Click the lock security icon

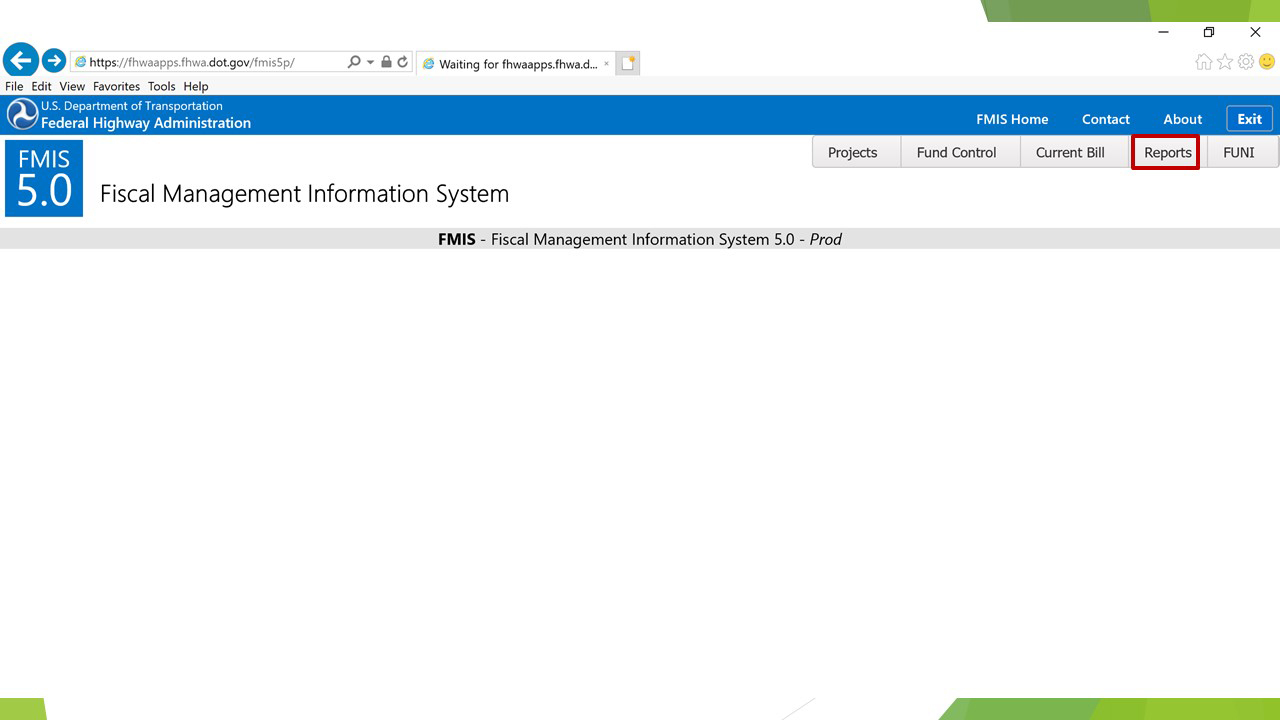click(386, 62)
